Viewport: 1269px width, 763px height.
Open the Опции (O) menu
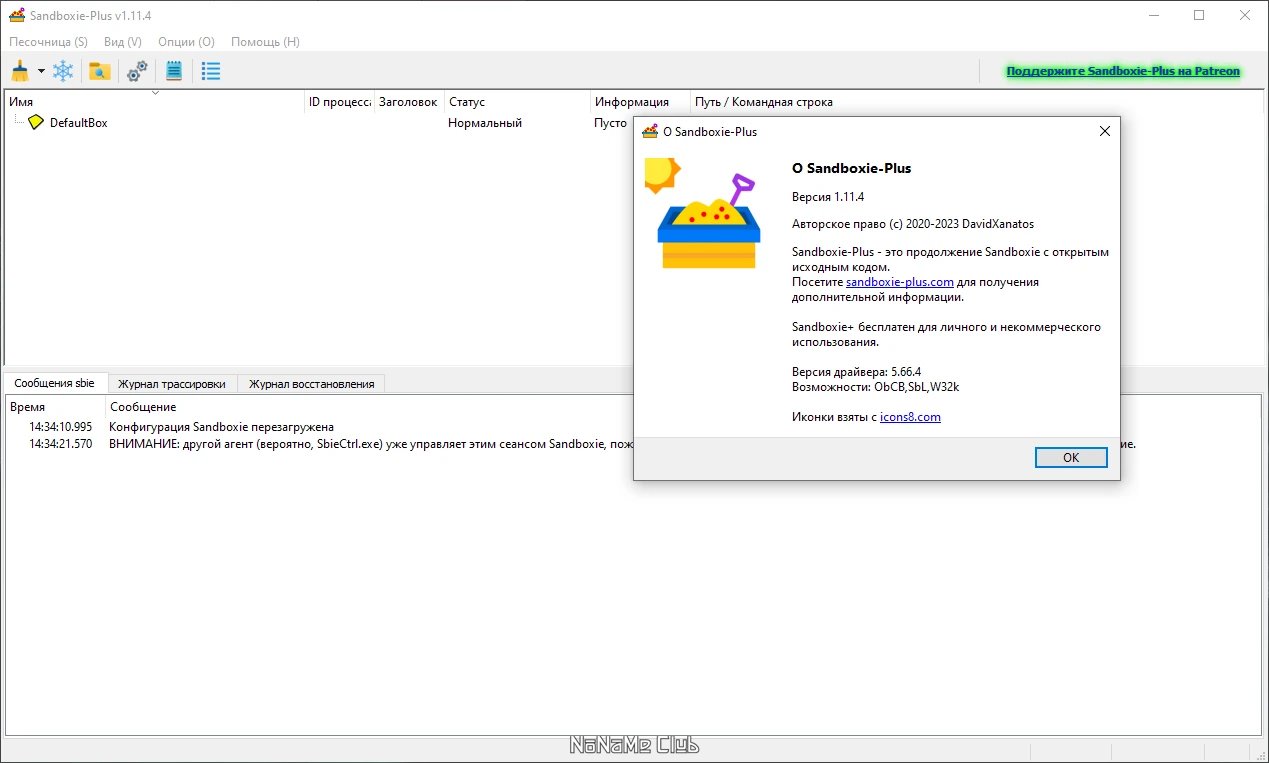186,42
